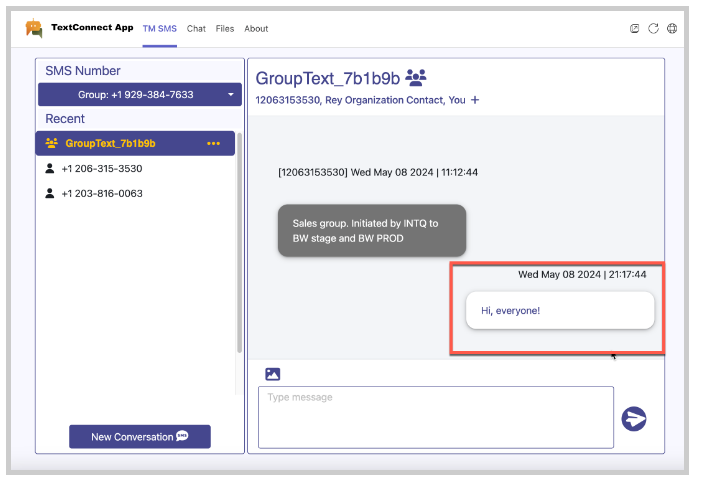The height and width of the screenshot is (481, 701).
Task: Send message with the paper plane icon
Action: (634, 418)
